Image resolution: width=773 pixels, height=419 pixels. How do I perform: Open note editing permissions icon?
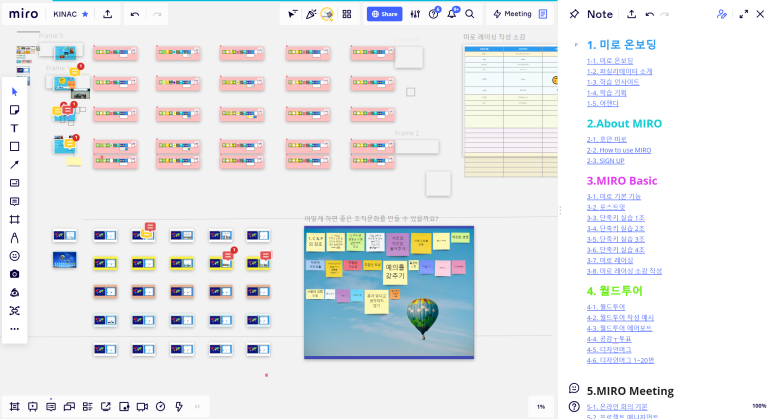pos(722,14)
